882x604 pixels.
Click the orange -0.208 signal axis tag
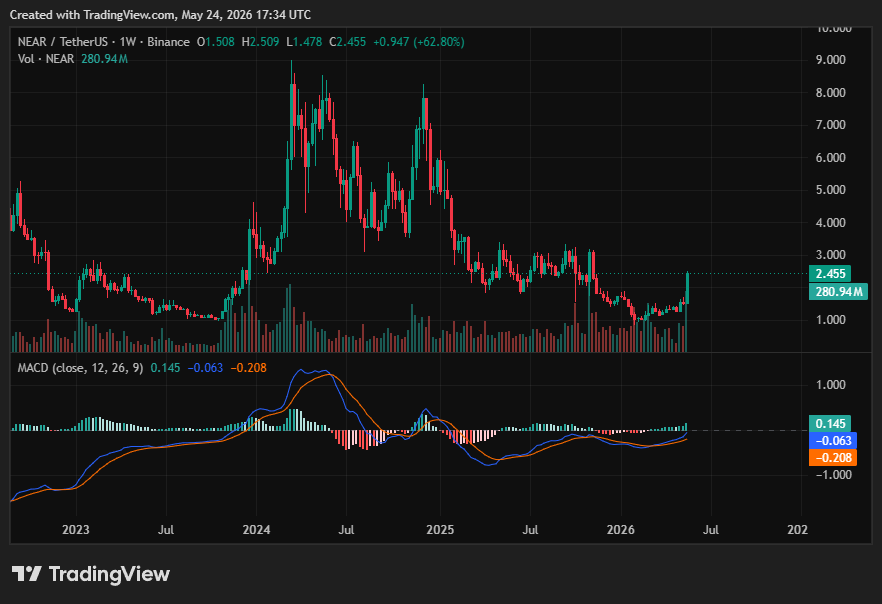[x=834, y=458]
